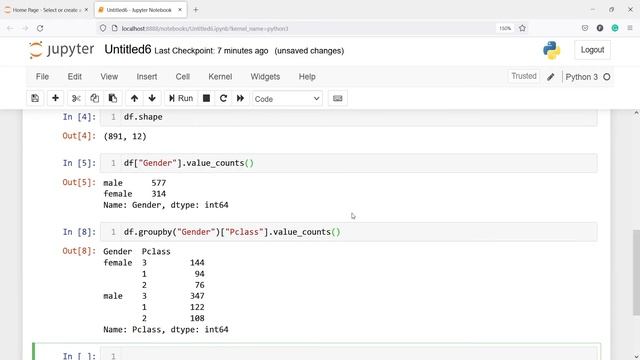640x360 pixels.
Task: Click the empty new code cell
Action: [x=349, y=354]
